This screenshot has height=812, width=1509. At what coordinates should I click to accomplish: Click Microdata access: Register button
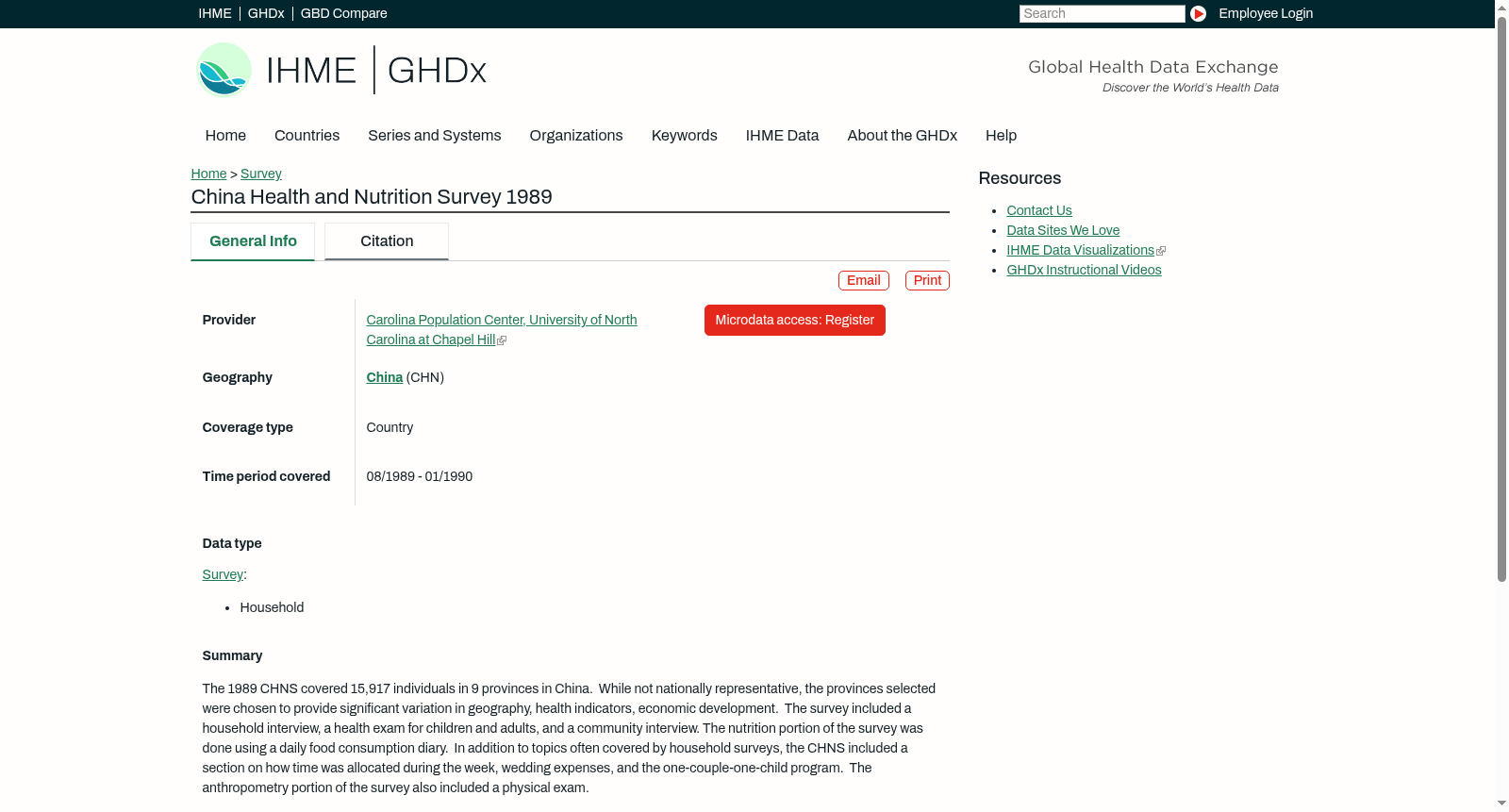click(x=795, y=320)
